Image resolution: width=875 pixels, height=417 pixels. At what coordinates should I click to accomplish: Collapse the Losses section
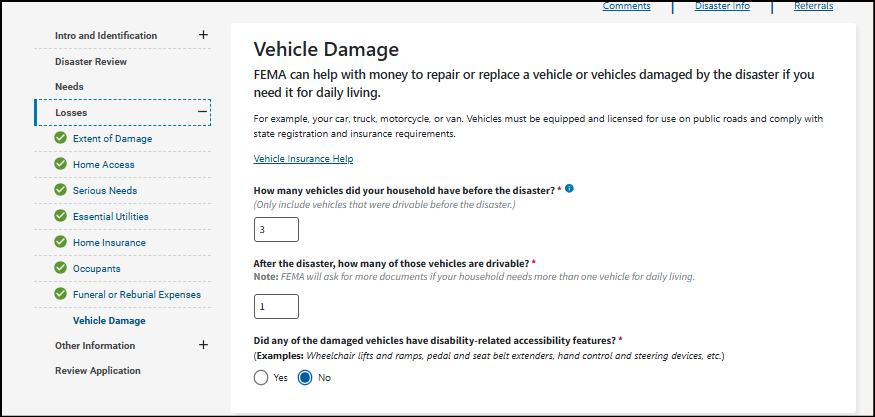pos(203,113)
